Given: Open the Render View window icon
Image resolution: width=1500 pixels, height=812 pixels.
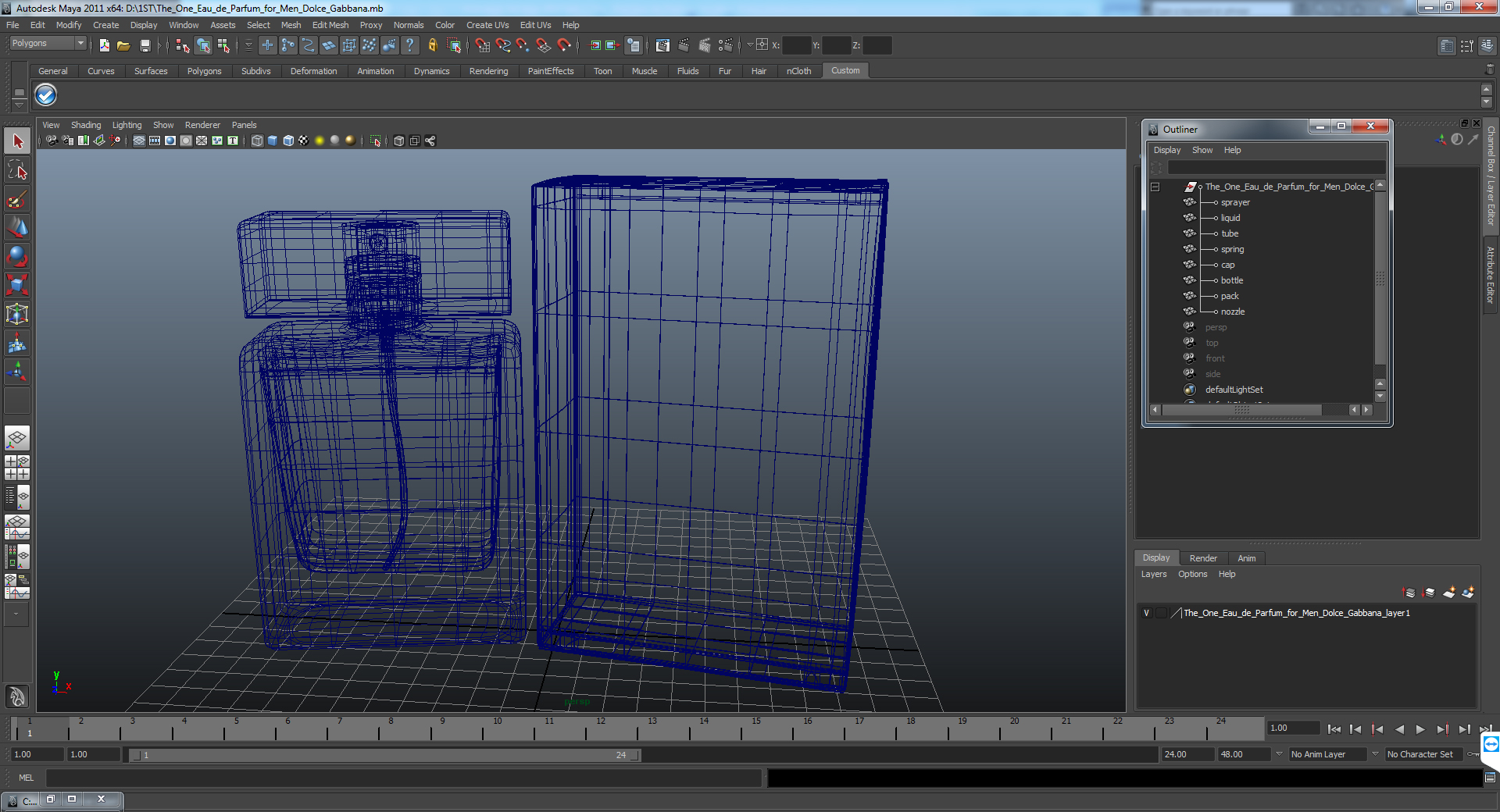Looking at the screenshot, I should coord(662,45).
